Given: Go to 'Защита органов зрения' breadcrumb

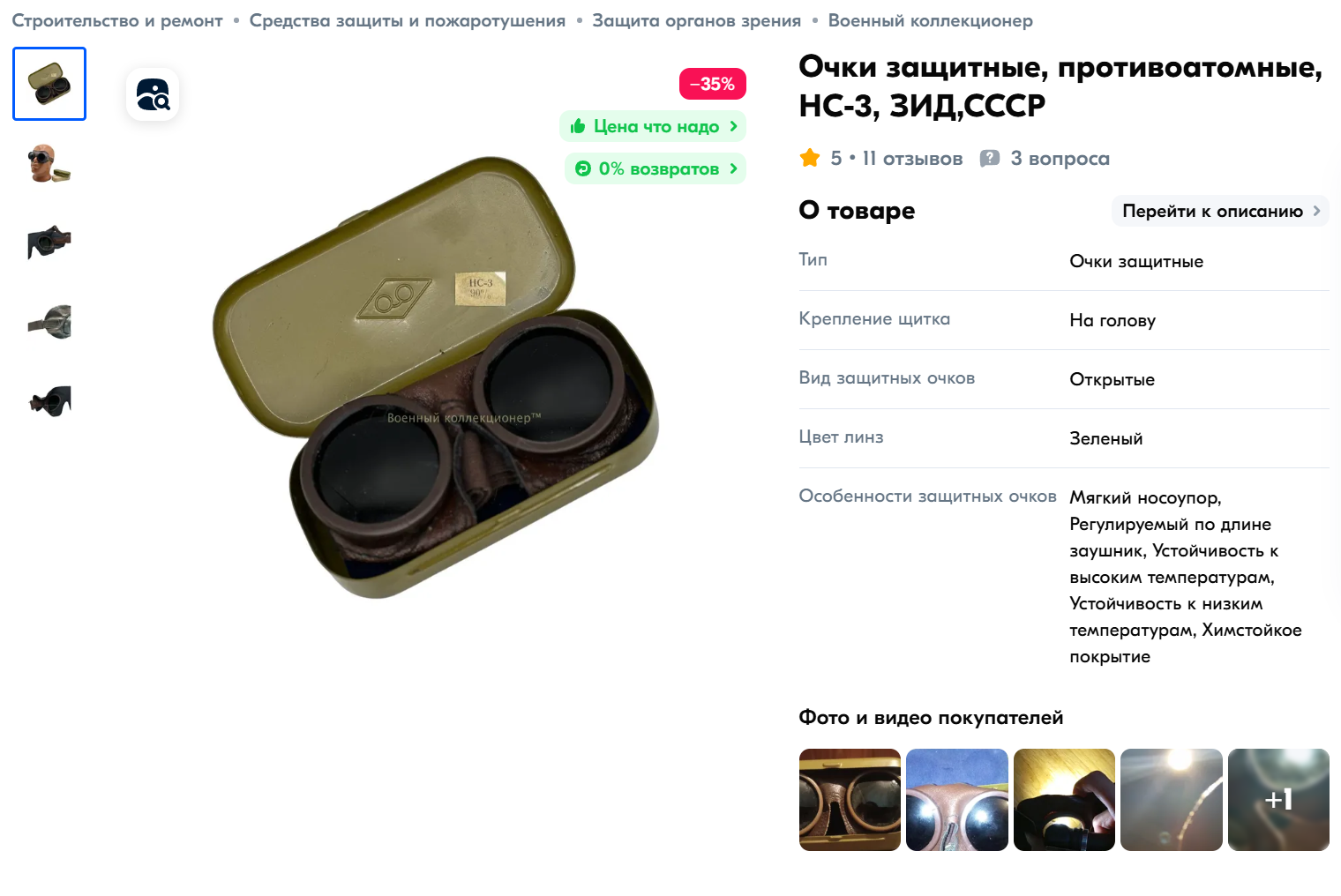Looking at the screenshot, I should click(x=697, y=20).
